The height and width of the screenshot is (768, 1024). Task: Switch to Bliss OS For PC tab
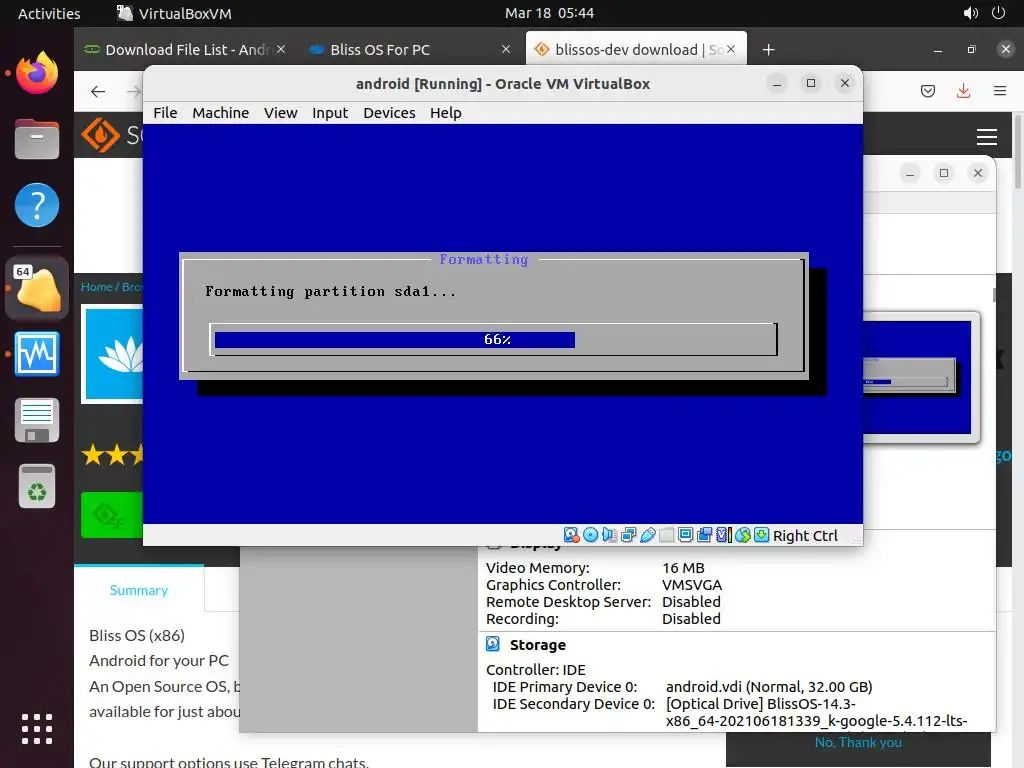point(410,50)
